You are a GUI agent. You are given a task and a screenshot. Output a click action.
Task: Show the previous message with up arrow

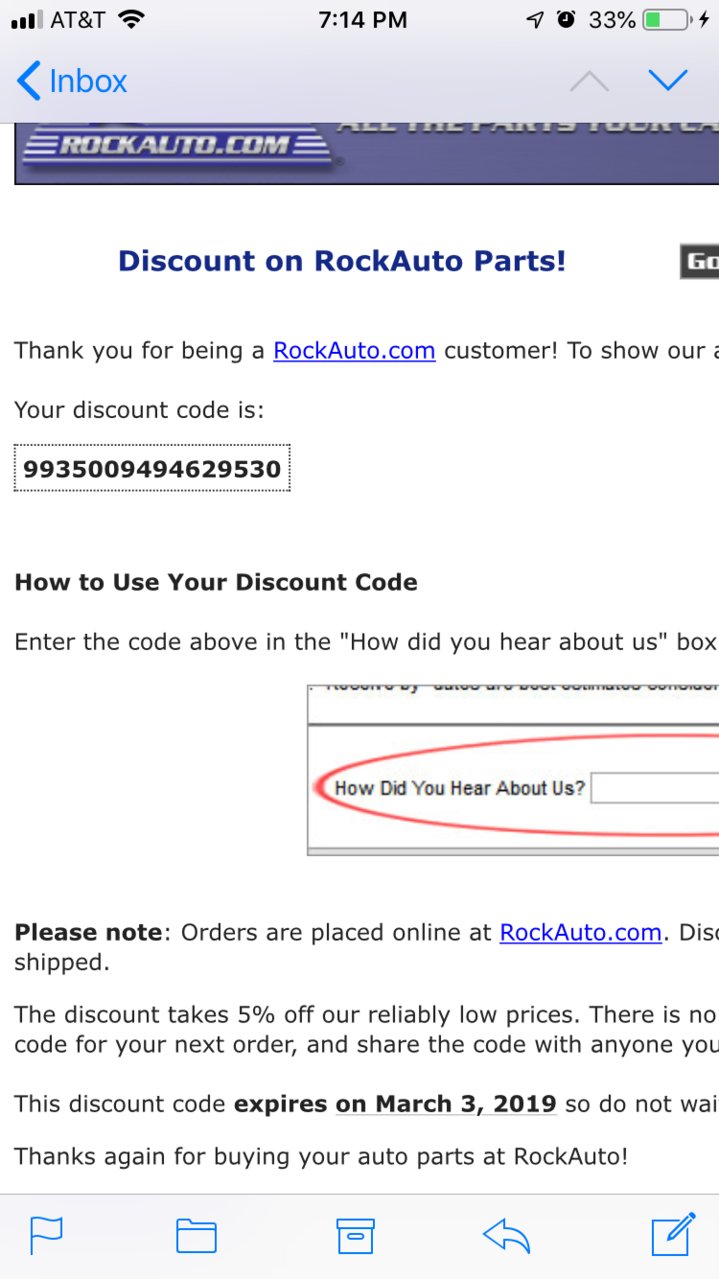589,81
